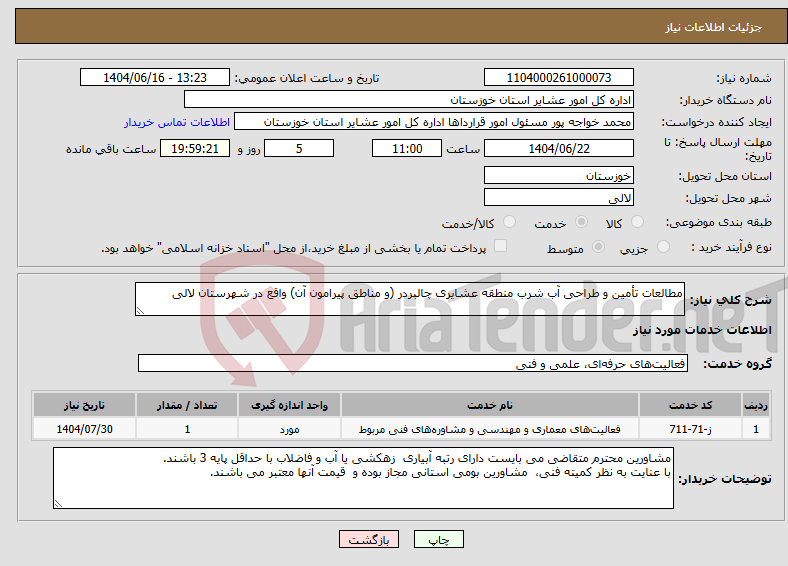
Task: Click the remaining time field 19:59:21
Action: coord(195,148)
